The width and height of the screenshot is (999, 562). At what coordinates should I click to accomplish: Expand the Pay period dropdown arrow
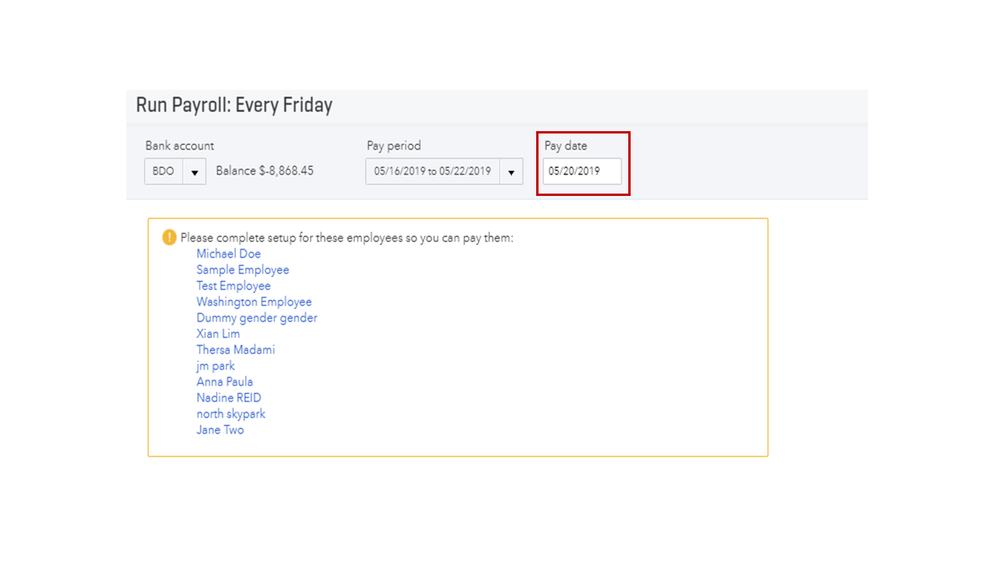click(x=511, y=172)
